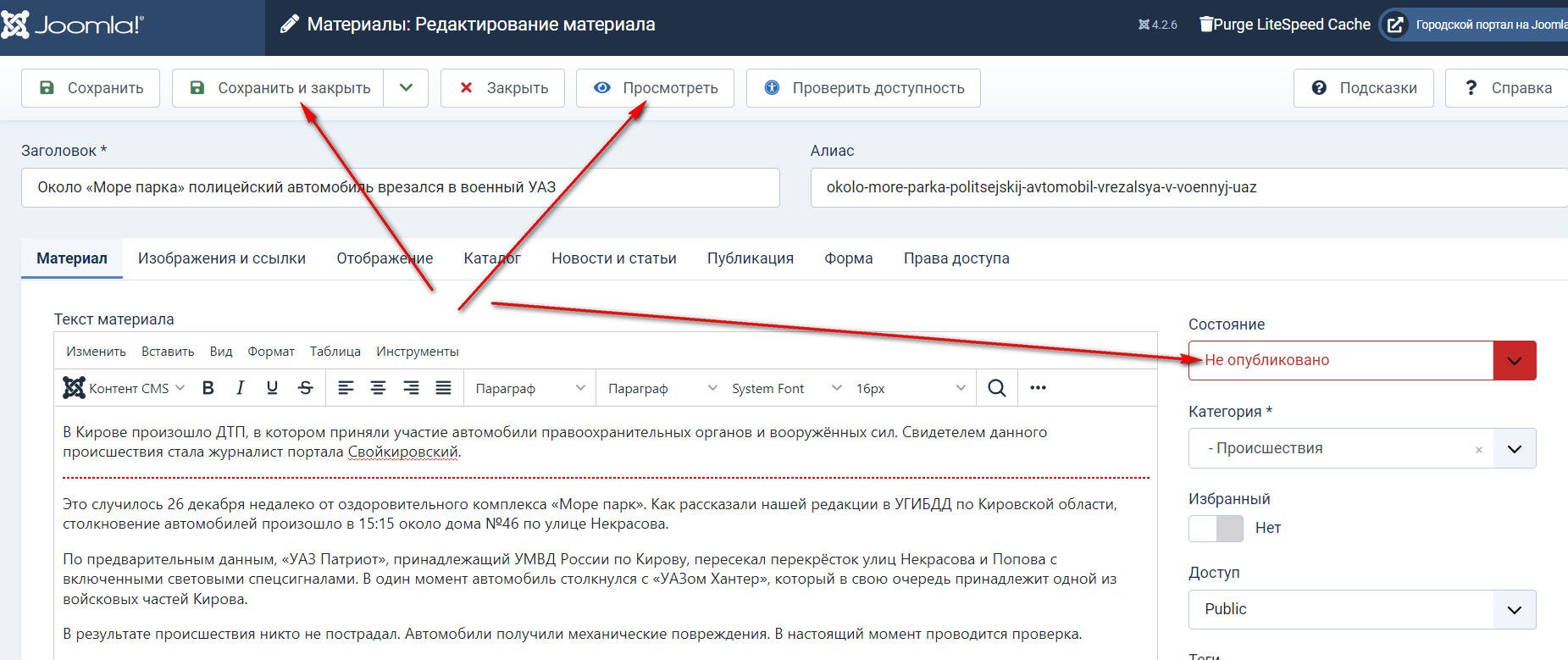1568x660 pixels.
Task: Switch to the Изображения и ссылки tab
Action: click(x=222, y=258)
